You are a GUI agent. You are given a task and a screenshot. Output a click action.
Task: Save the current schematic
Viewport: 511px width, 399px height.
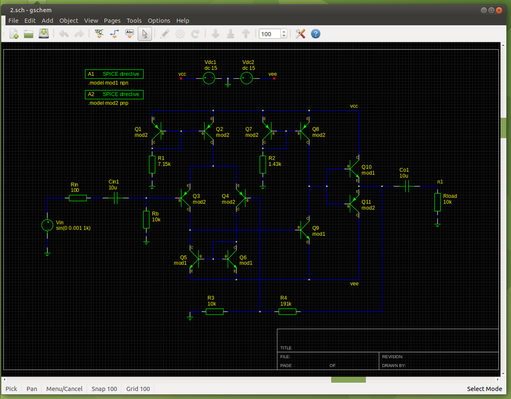click(x=44, y=34)
